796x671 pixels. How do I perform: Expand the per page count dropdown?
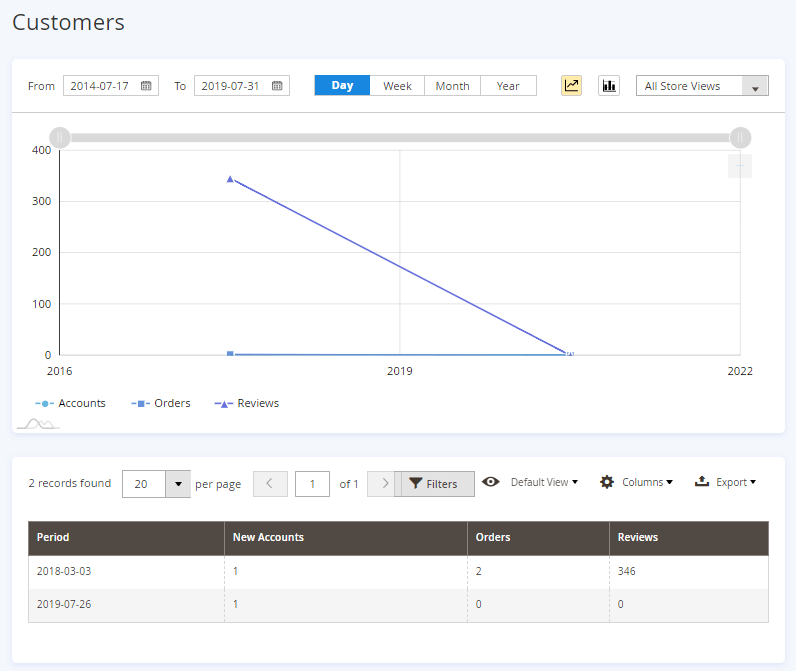click(x=177, y=484)
